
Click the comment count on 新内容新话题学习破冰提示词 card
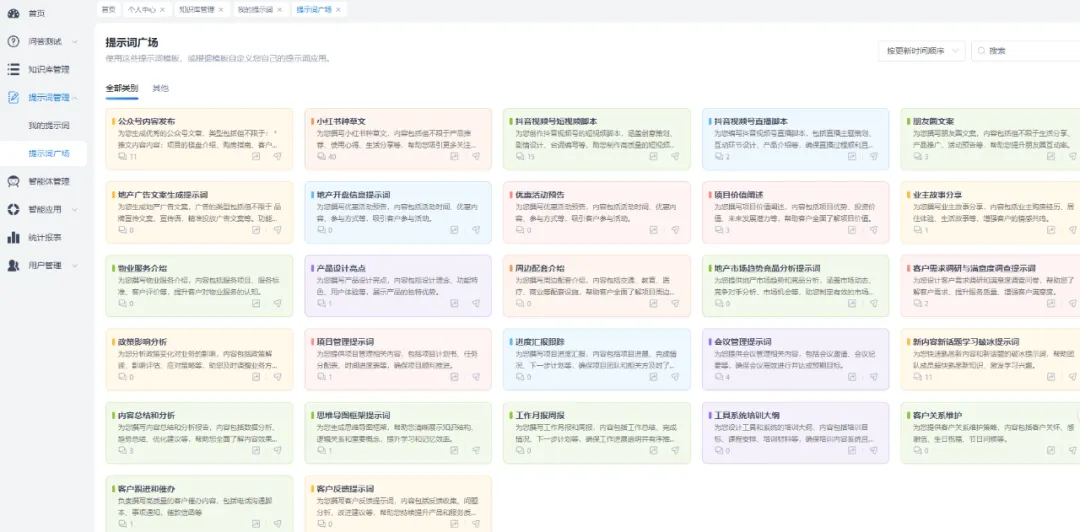tap(923, 378)
